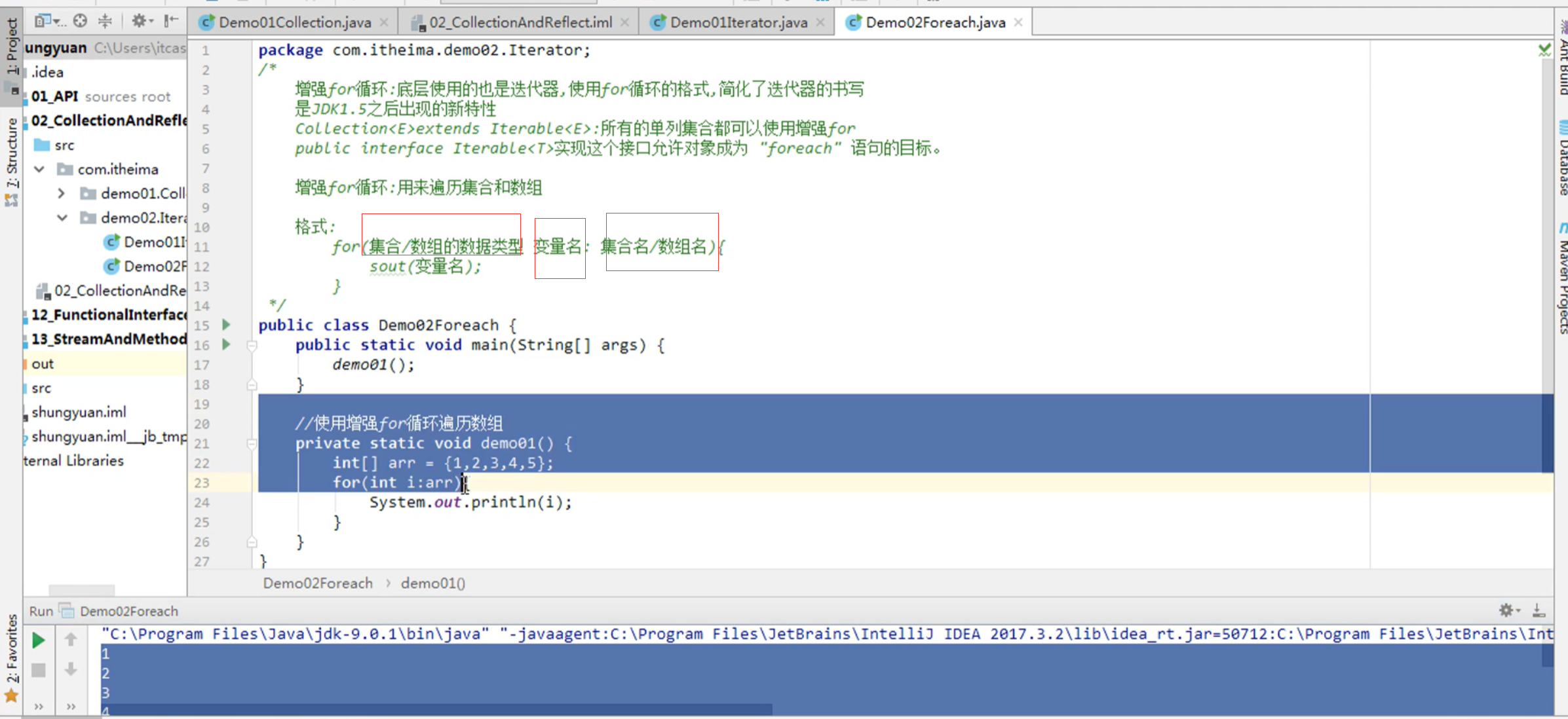Viewport: 1568px width, 719px height.
Task: Toggle the Ant Build side panel
Action: [x=1562, y=59]
